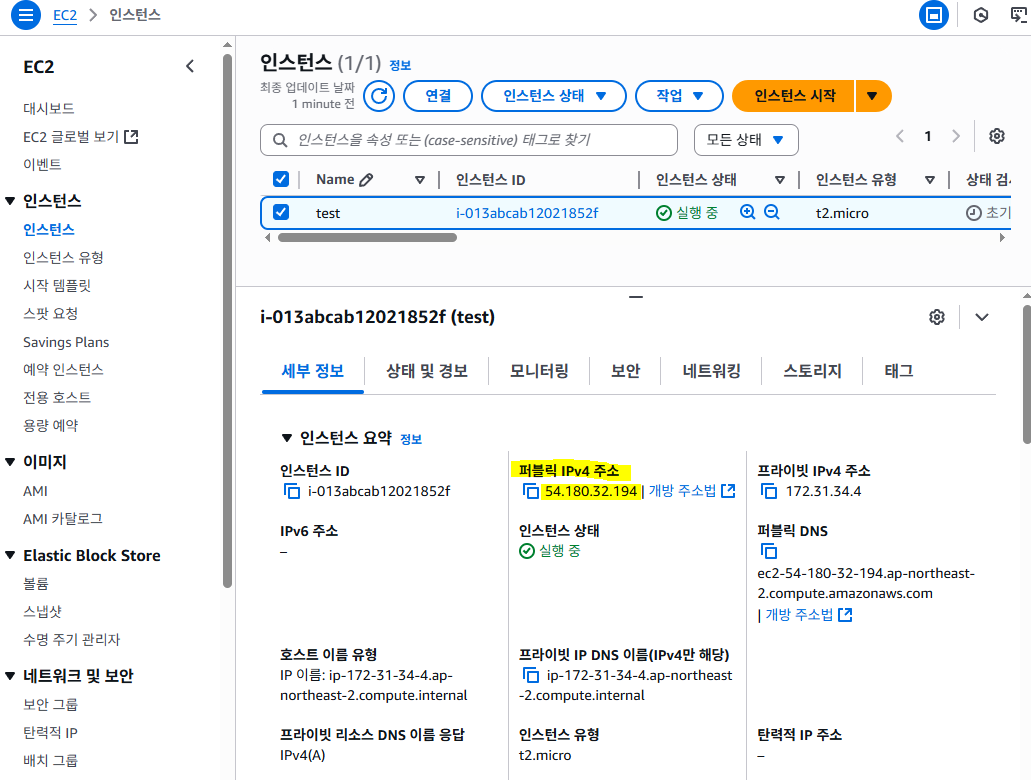
Task: Sort by Name column arrow
Action: [x=420, y=180]
